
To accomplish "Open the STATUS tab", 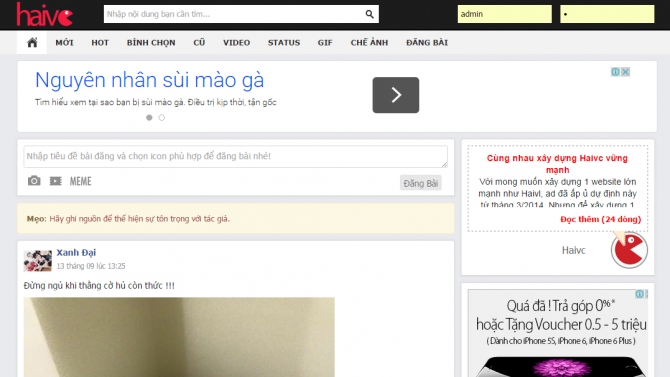I will pyautogui.click(x=284, y=43).
